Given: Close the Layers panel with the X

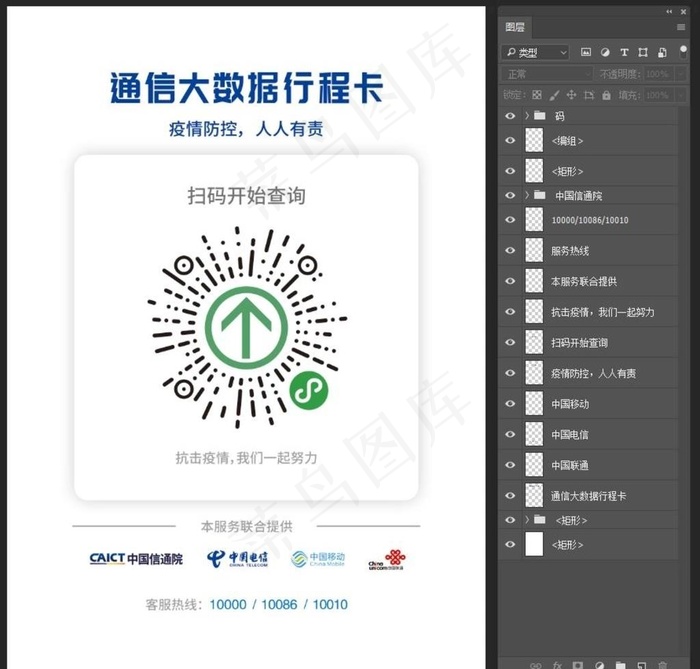Looking at the screenshot, I should [x=683, y=12].
